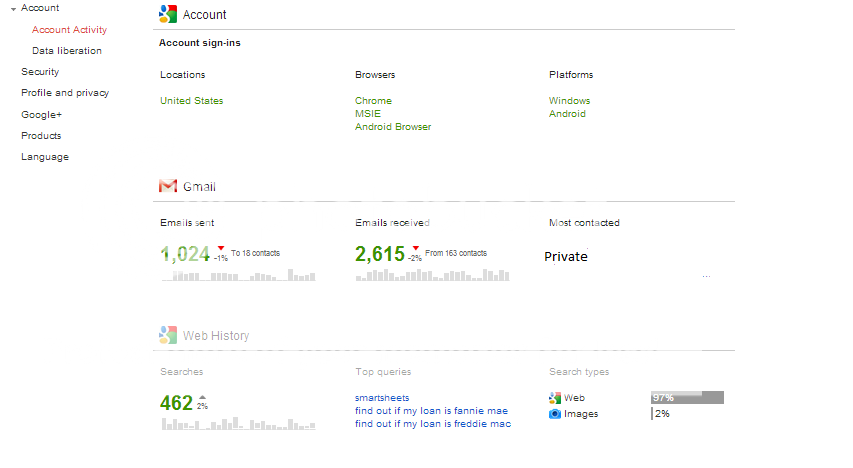Click the emails sent bar chart
This screenshot has height=468, width=853.
click(x=238, y=275)
